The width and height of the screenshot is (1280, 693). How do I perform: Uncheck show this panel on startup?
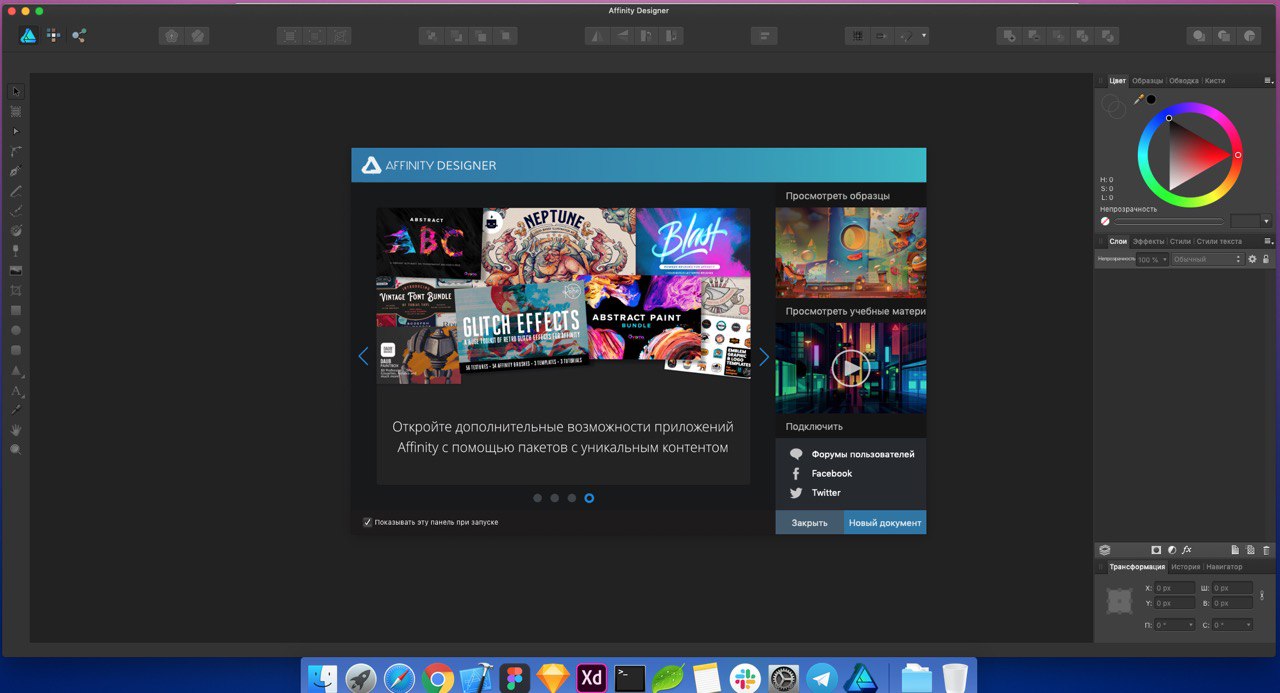coord(367,522)
